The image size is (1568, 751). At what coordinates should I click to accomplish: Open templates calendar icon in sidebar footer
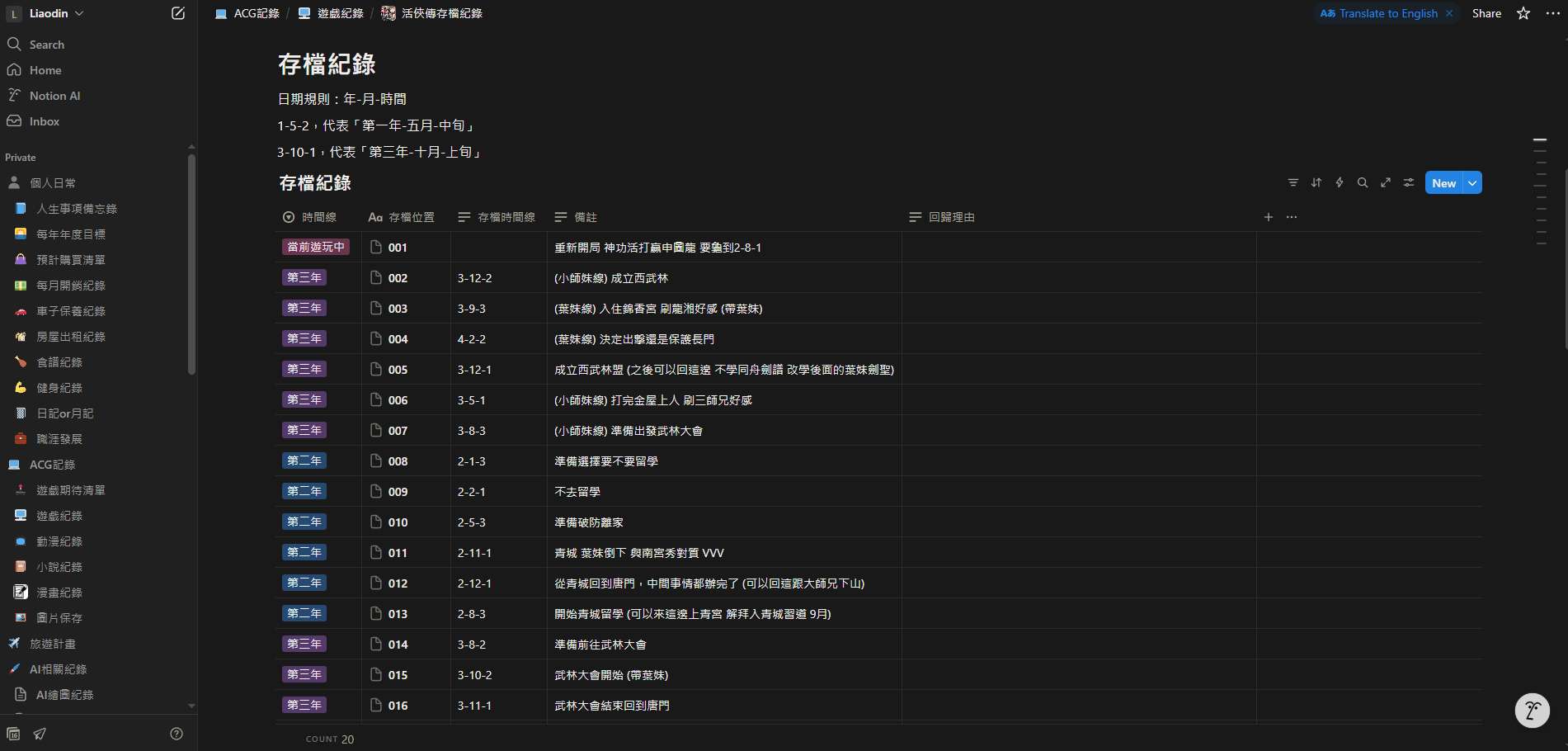tap(13, 734)
